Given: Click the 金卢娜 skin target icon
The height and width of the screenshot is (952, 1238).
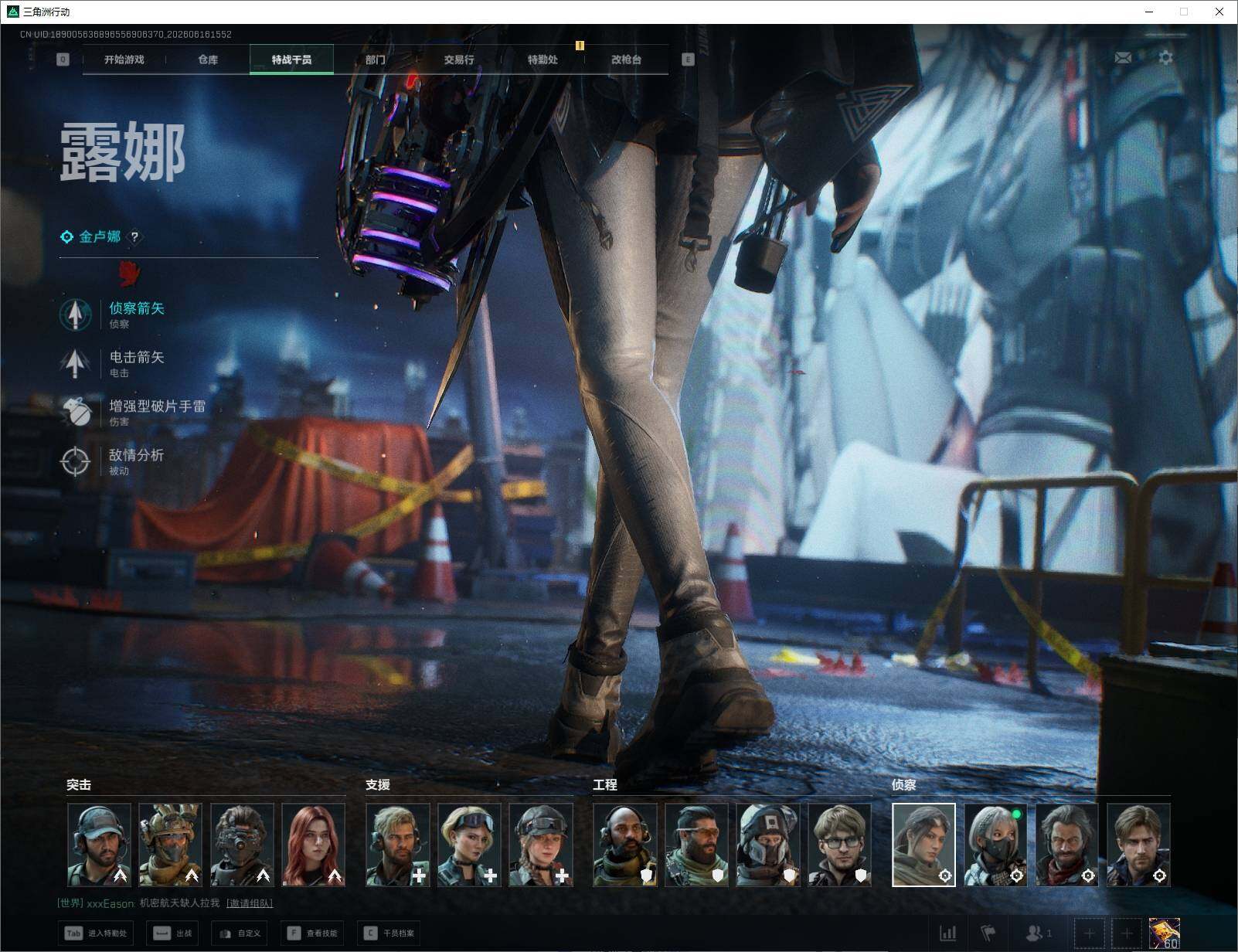Looking at the screenshot, I should (67, 237).
